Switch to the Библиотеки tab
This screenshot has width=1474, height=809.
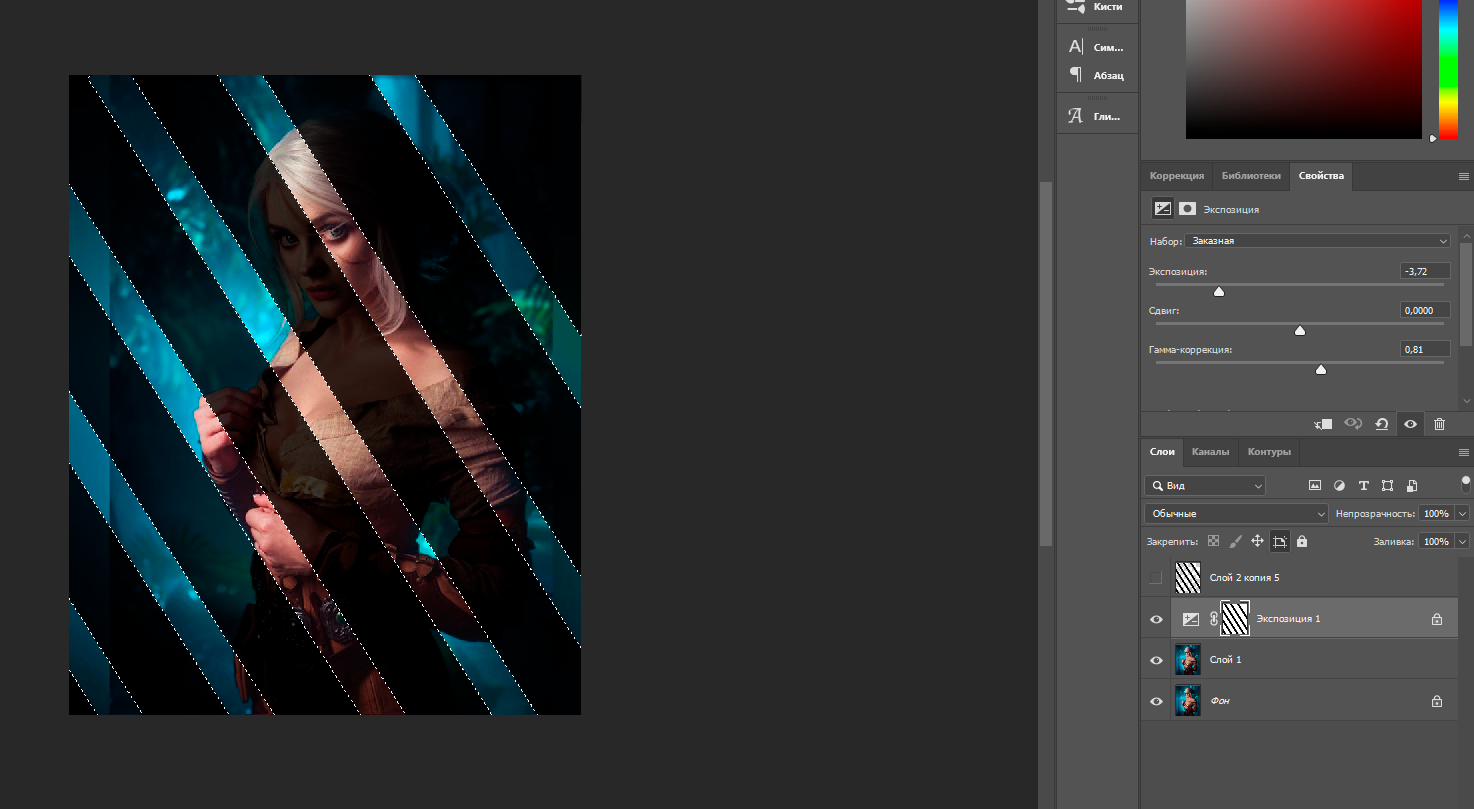click(x=1251, y=176)
